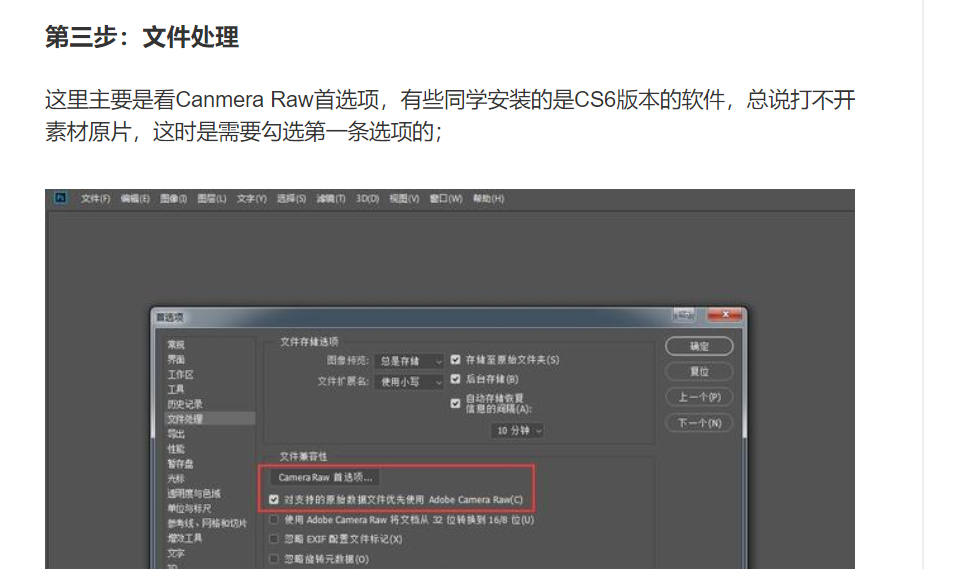
Task: Select 性能 category in preferences list
Action: pyautogui.click(x=176, y=449)
